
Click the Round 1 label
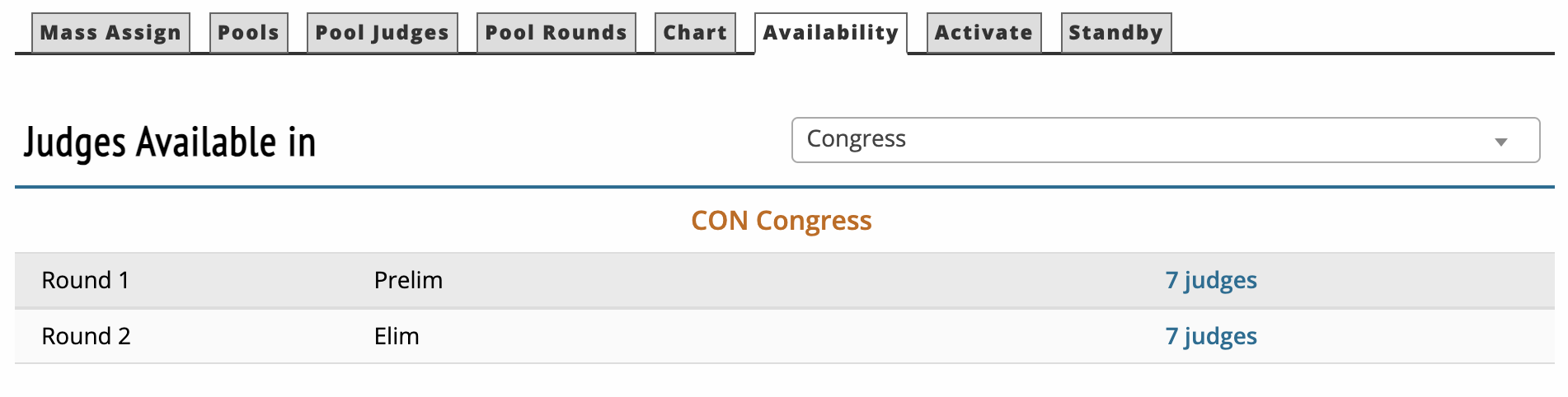pos(86,281)
